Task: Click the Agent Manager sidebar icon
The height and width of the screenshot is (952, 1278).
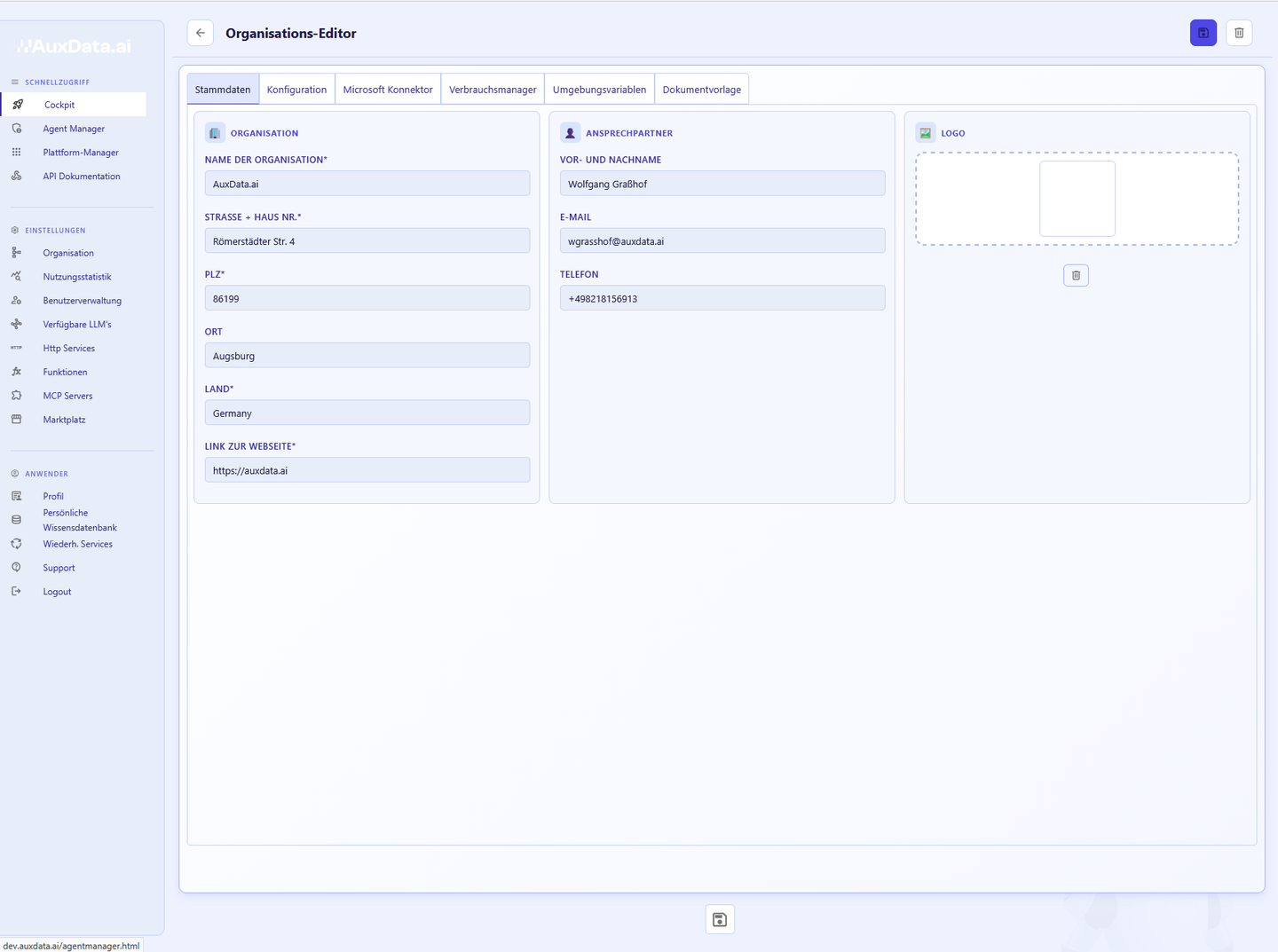Action: coord(17,129)
